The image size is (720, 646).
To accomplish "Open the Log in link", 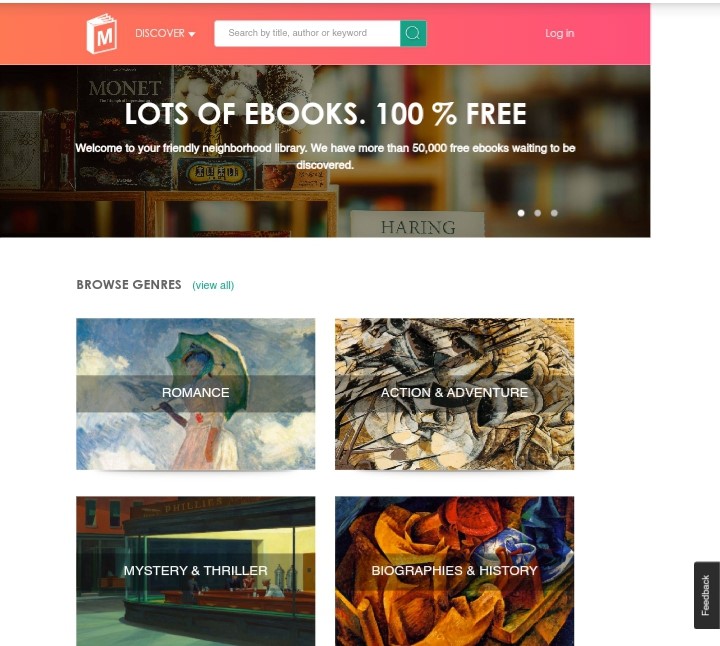I will (x=559, y=33).
